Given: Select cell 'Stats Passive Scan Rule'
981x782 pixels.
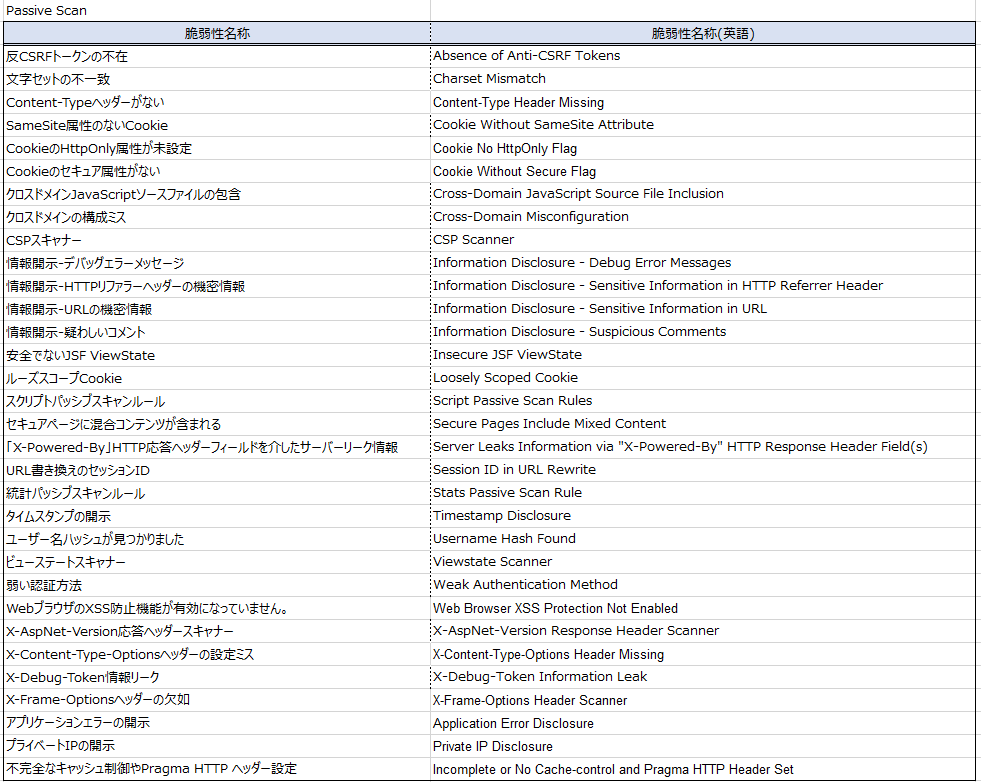Looking at the screenshot, I should (x=703, y=493).
